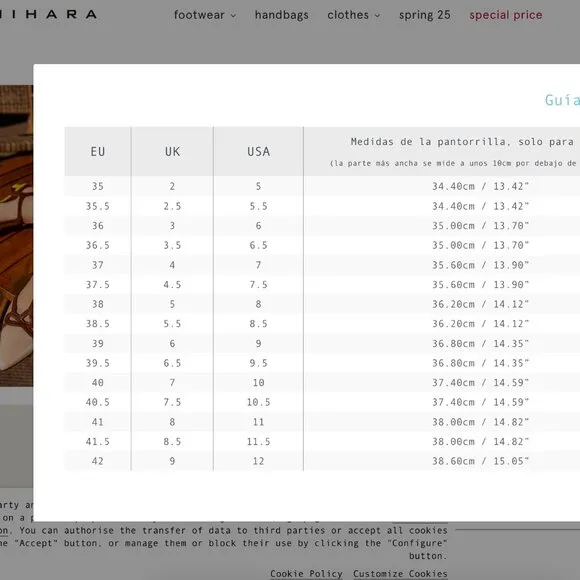This screenshot has height=580, width=580.
Task: Click the UK column header
Action: [172, 151]
